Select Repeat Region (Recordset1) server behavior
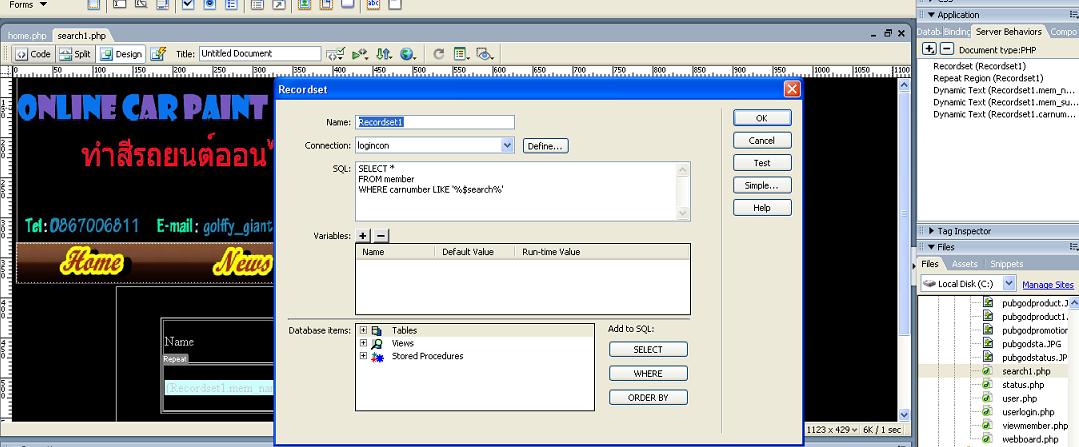 tap(988, 78)
